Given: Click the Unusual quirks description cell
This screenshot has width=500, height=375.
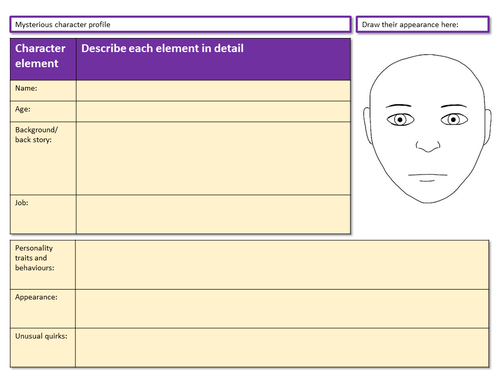Looking at the screenshot, I should pos(282,348).
